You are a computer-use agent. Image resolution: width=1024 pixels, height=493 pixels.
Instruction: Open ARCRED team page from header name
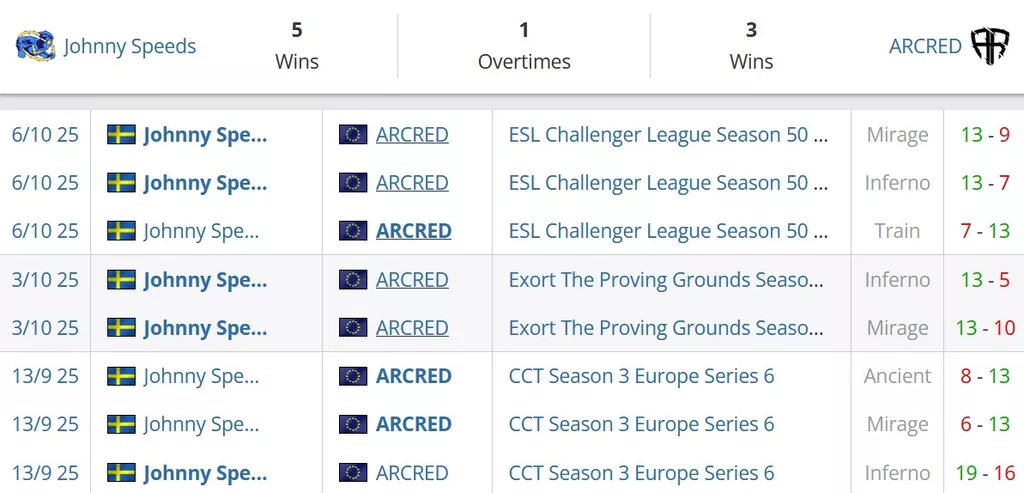(x=925, y=46)
